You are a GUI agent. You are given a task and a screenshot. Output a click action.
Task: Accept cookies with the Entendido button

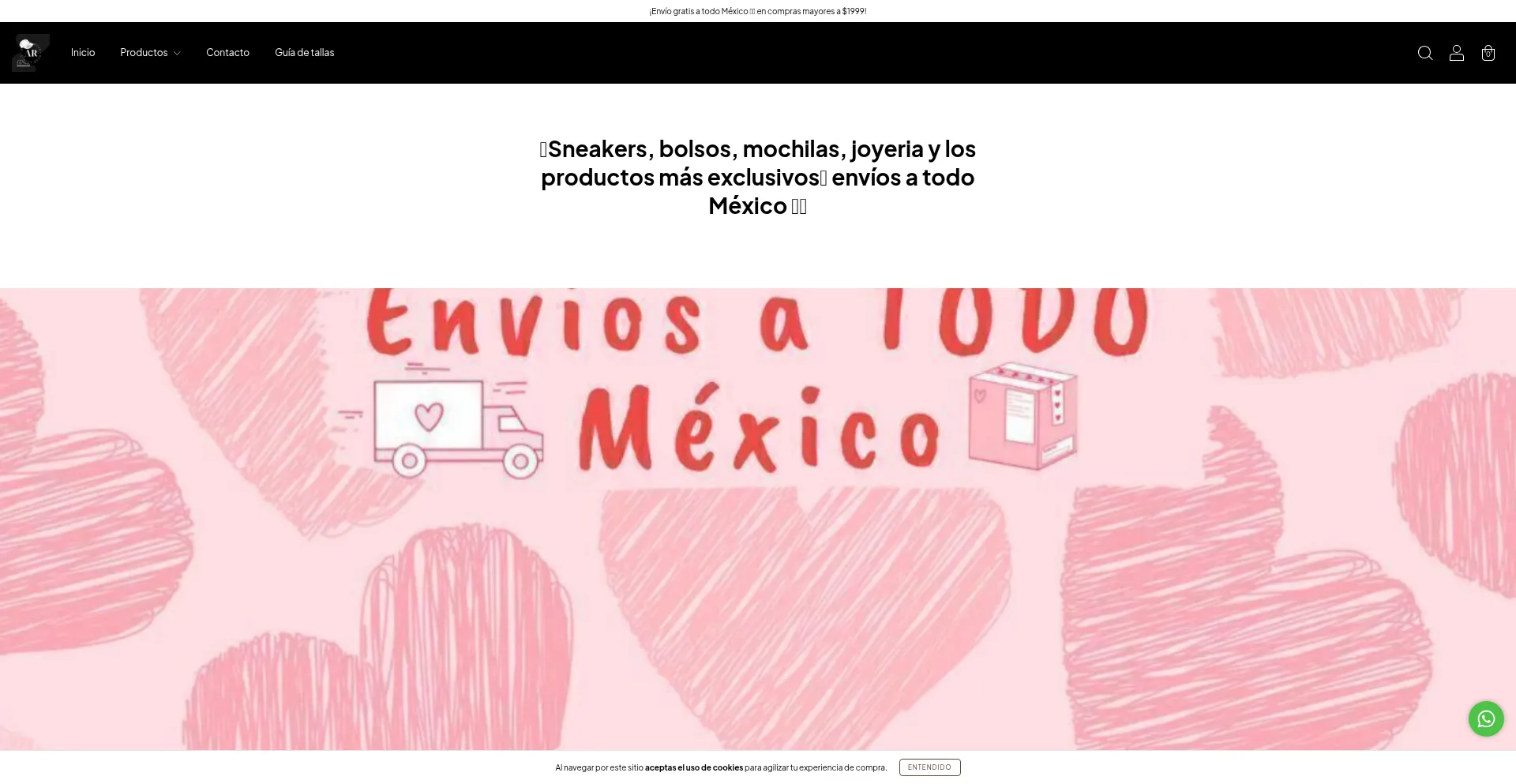click(929, 767)
